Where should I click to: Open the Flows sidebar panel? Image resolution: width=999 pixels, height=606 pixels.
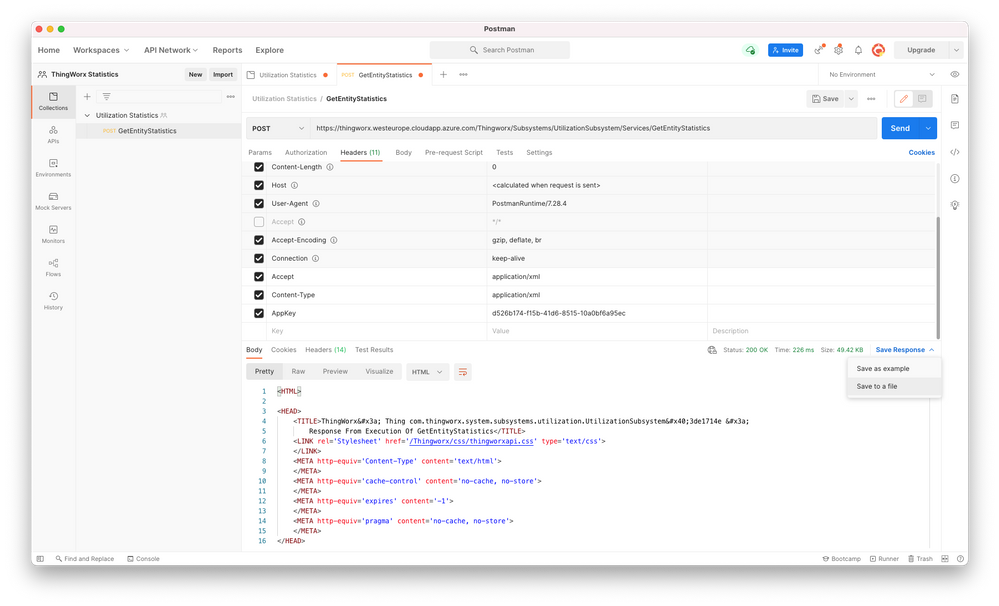[53, 267]
